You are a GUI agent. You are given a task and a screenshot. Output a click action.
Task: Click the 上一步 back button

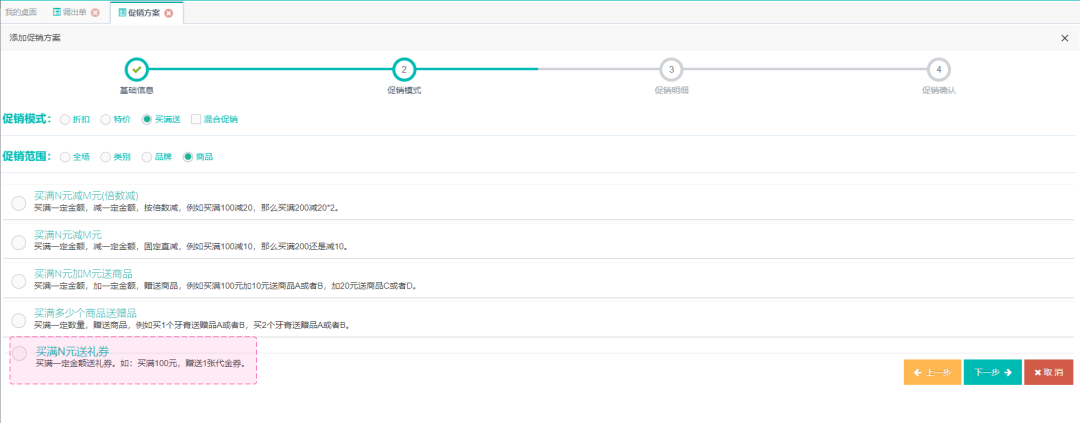tap(931, 372)
